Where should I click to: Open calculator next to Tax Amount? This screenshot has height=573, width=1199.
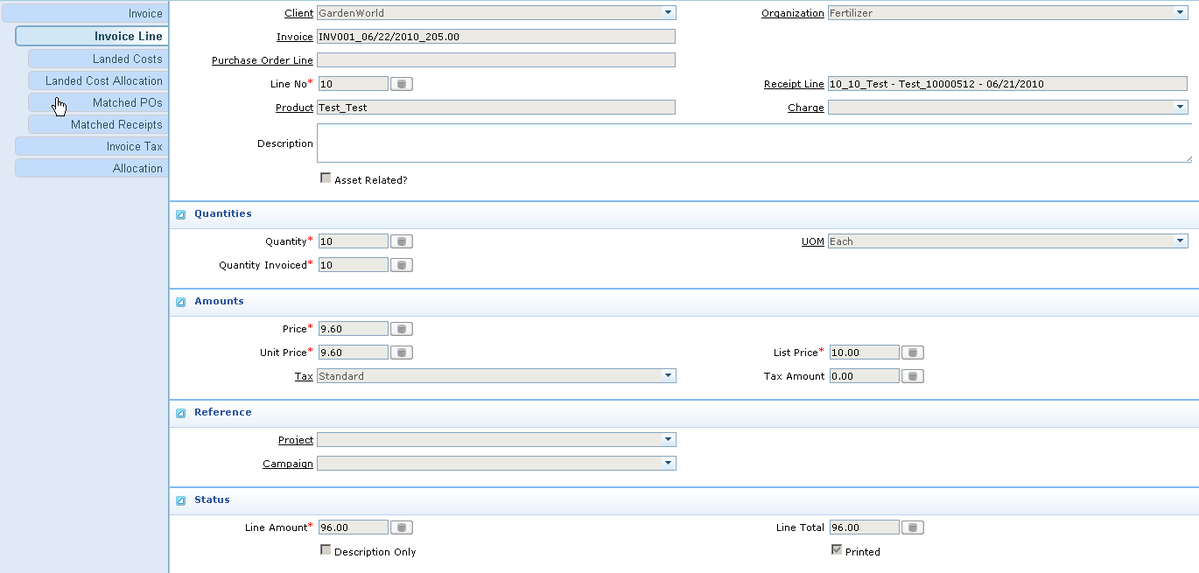pos(912,376)
